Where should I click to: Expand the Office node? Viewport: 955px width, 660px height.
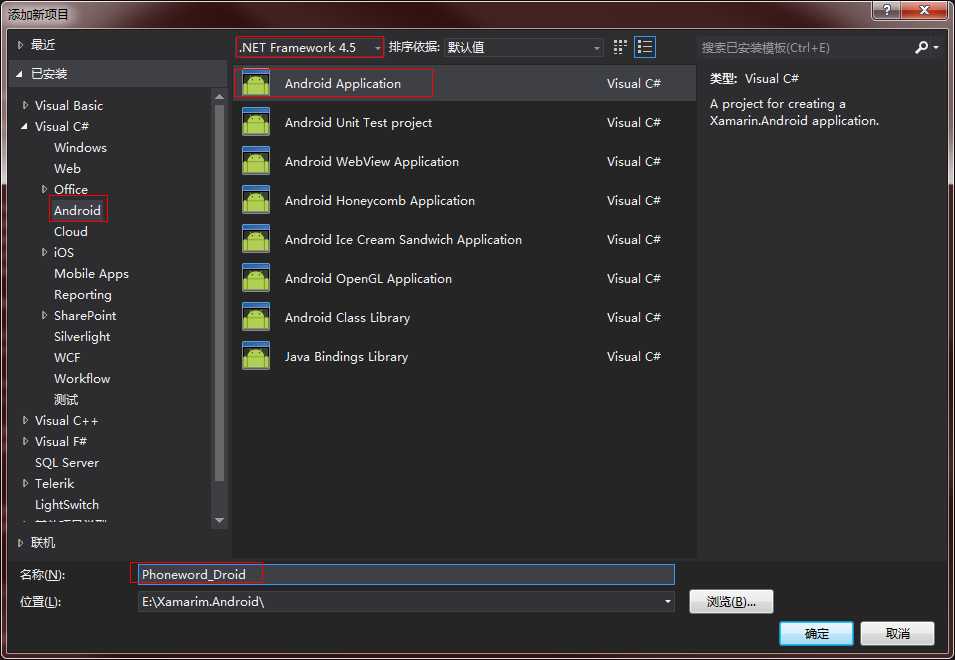44,189
